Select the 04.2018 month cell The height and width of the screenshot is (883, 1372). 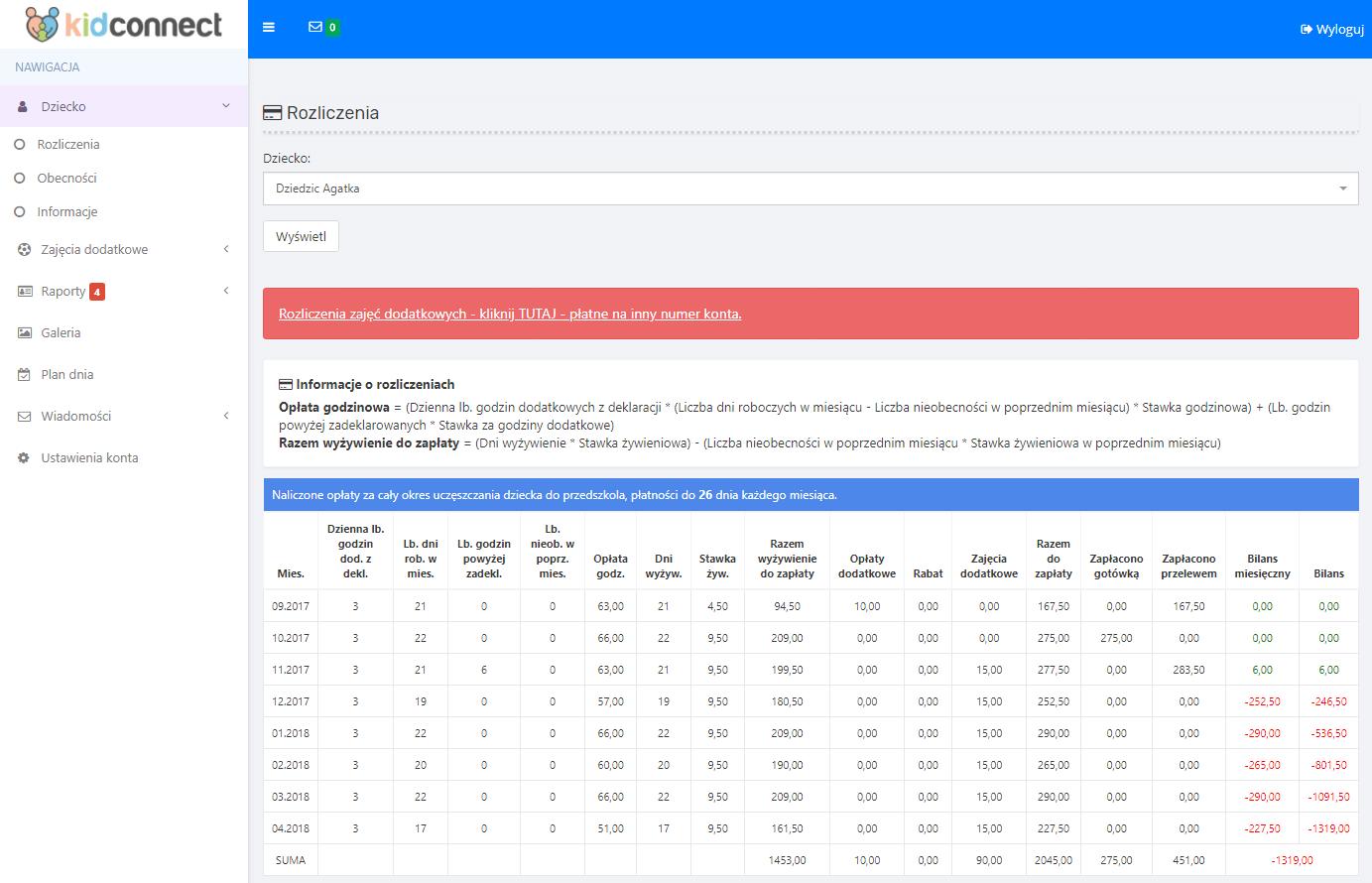click(291, 828)
